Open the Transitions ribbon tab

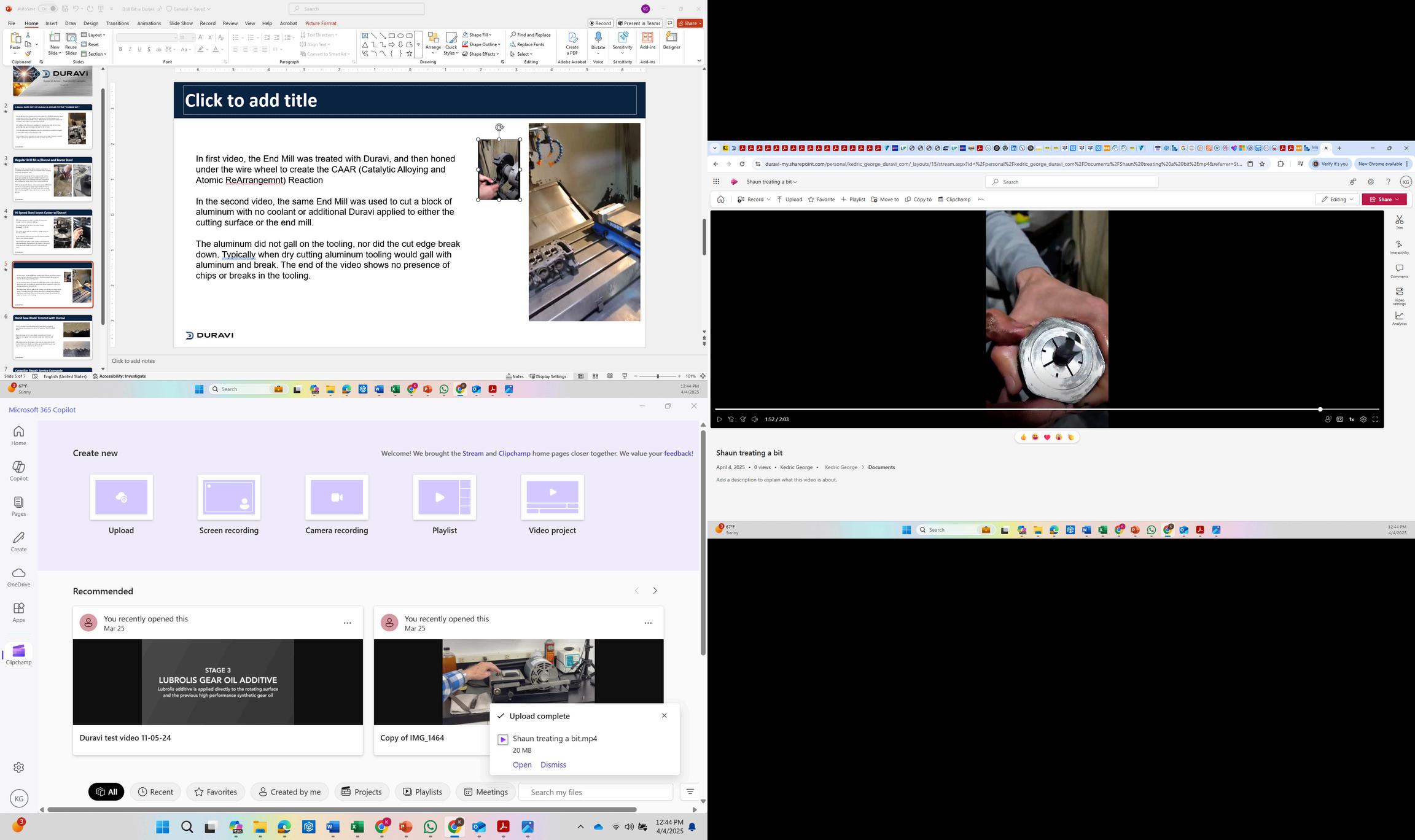click(117, 23)
